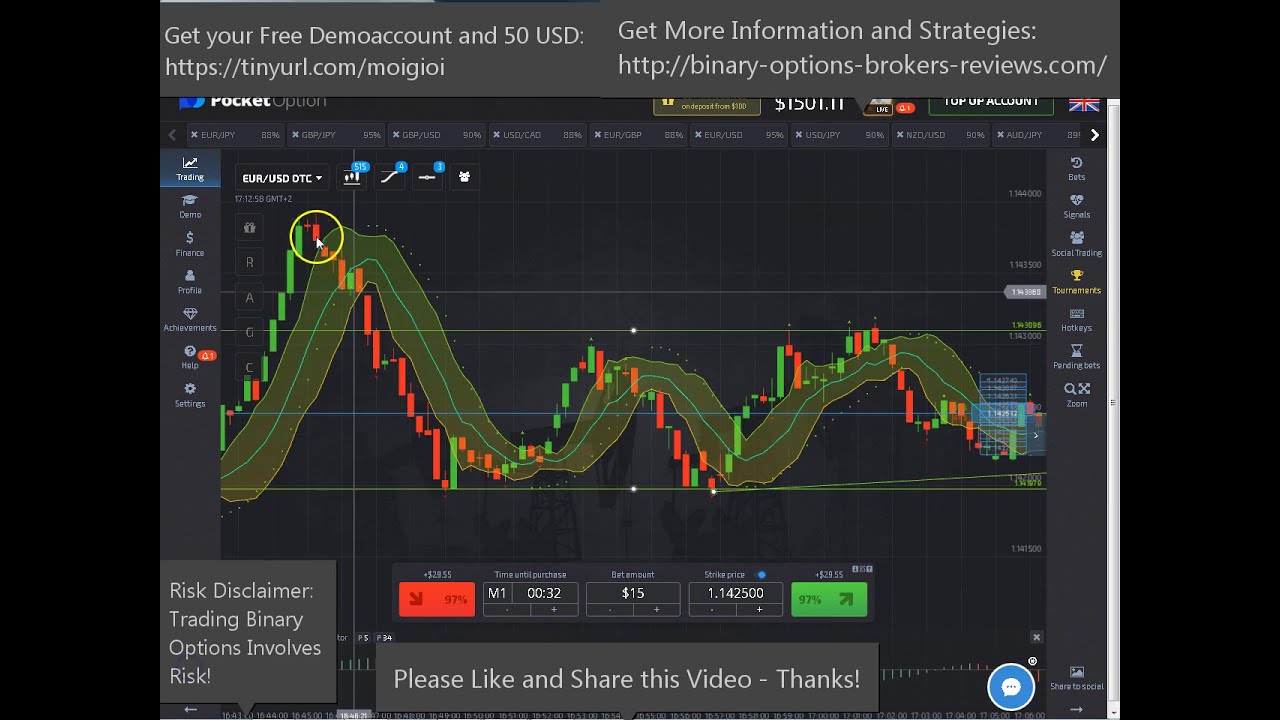Click the LIVE account avatar
1280x720 pixels.
pos(880,105)
